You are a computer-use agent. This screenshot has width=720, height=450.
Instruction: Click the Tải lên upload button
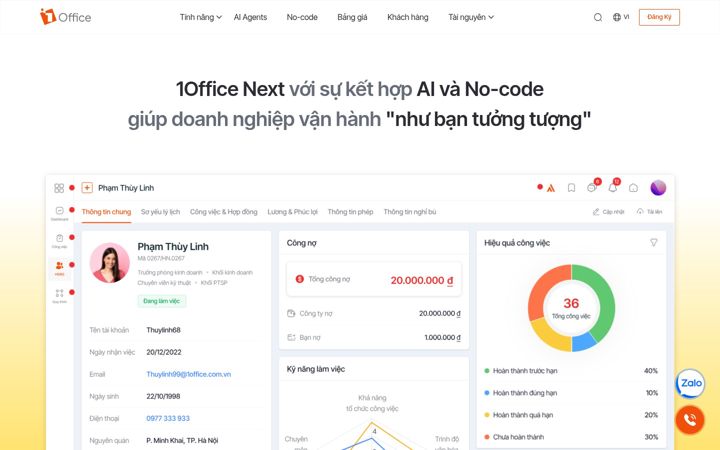(x=649, y=212)
